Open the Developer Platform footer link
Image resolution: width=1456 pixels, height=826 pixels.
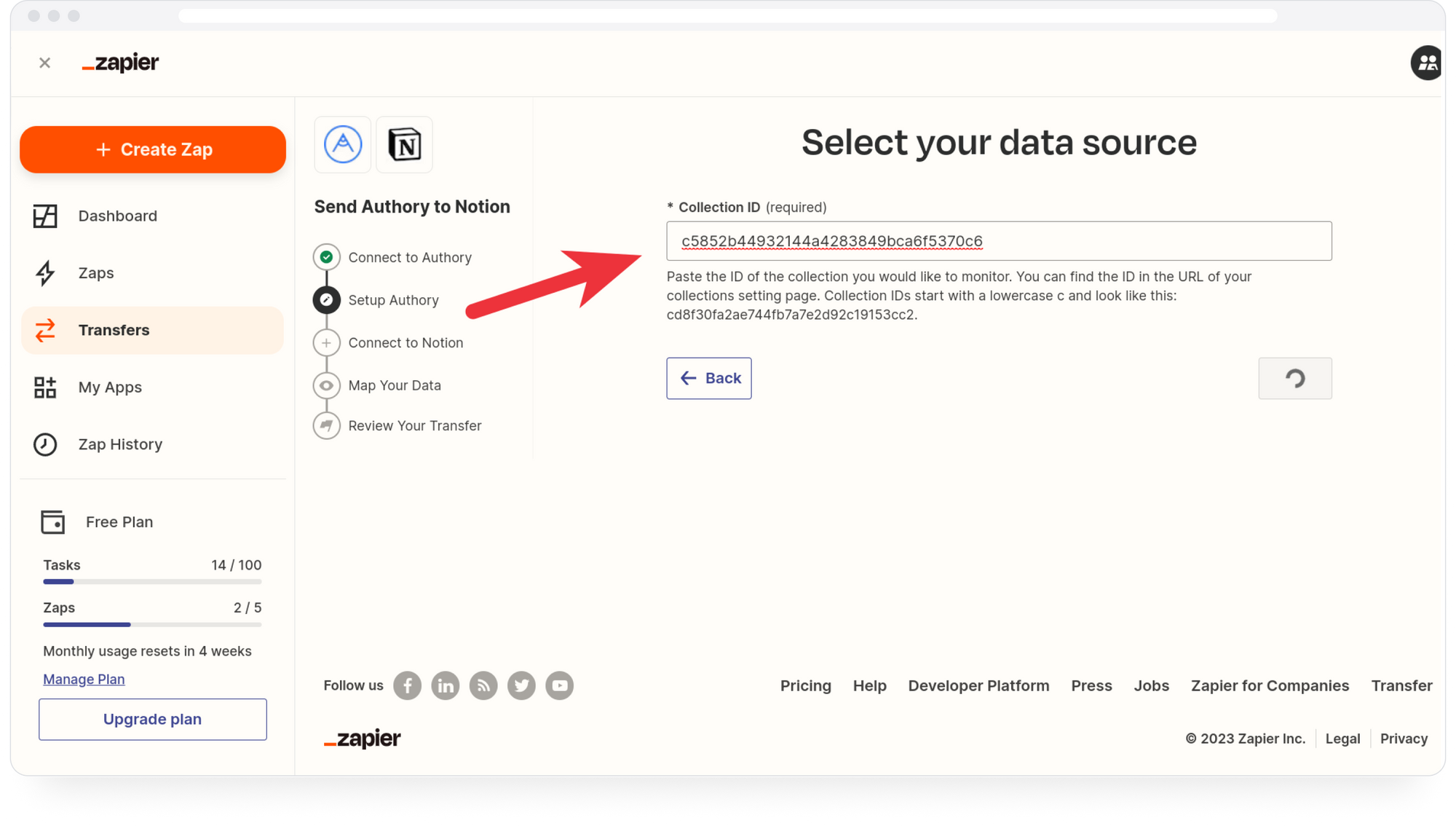point(978,685)
